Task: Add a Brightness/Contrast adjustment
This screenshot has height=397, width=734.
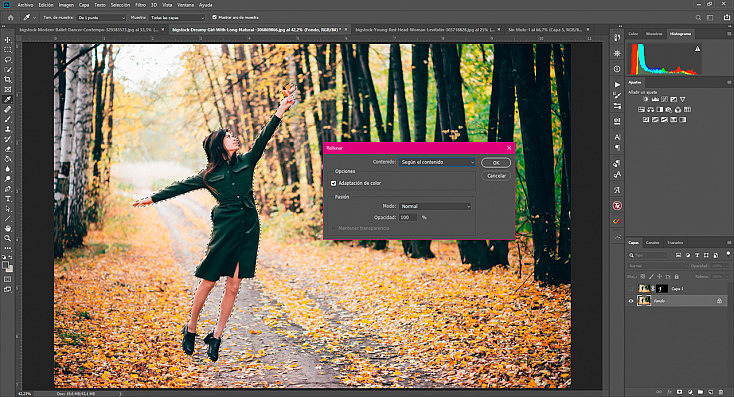Action: coord(646,99)
